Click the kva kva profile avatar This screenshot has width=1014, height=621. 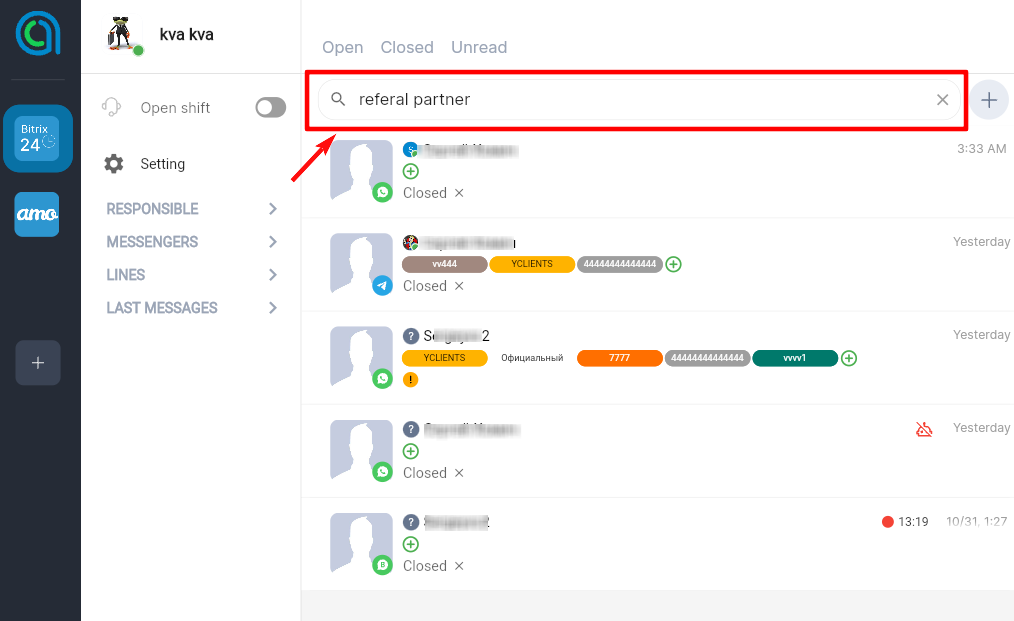125,36
